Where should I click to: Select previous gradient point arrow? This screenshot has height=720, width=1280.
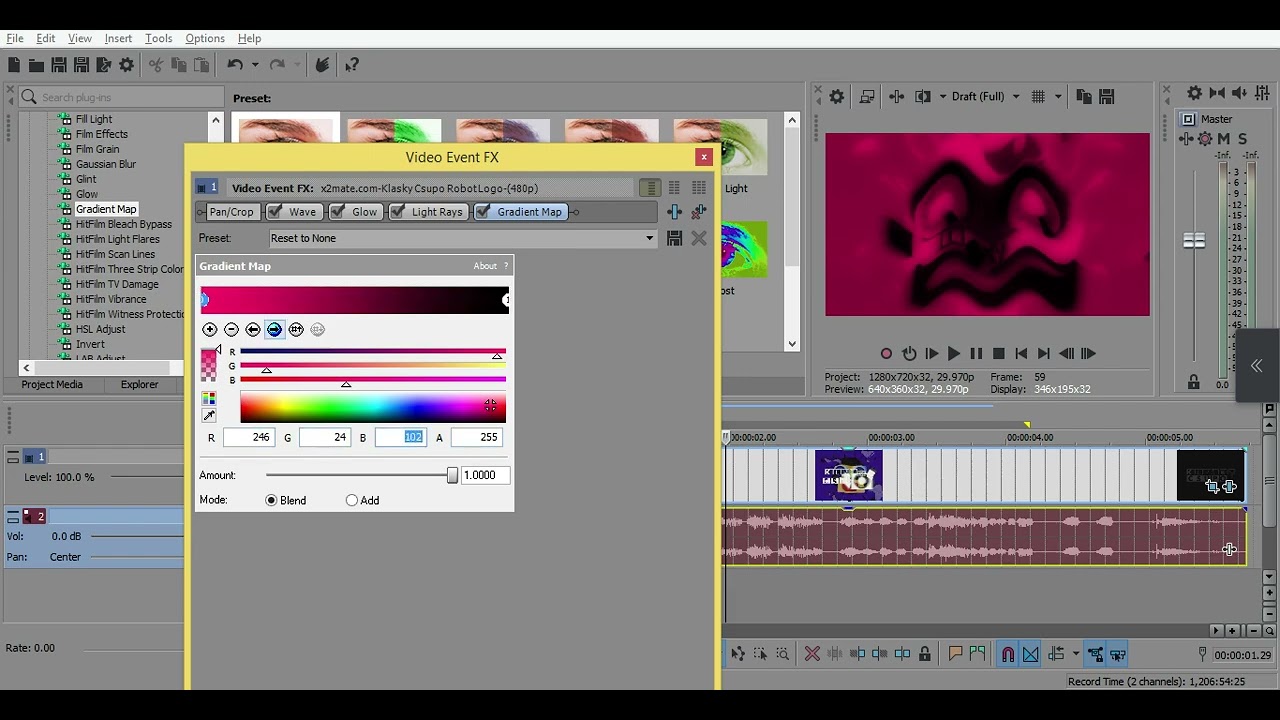253,329
